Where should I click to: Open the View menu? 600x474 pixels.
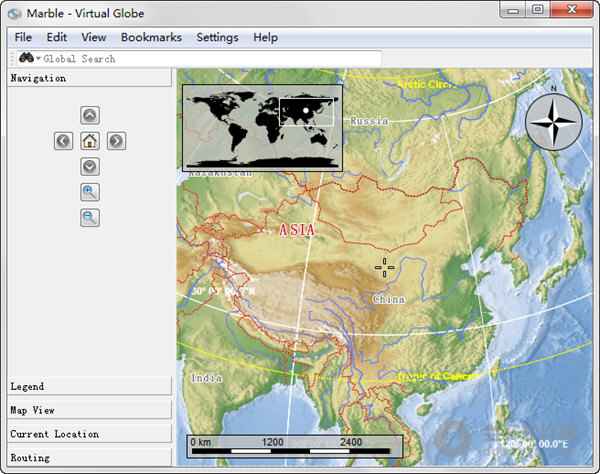(93, 37)
